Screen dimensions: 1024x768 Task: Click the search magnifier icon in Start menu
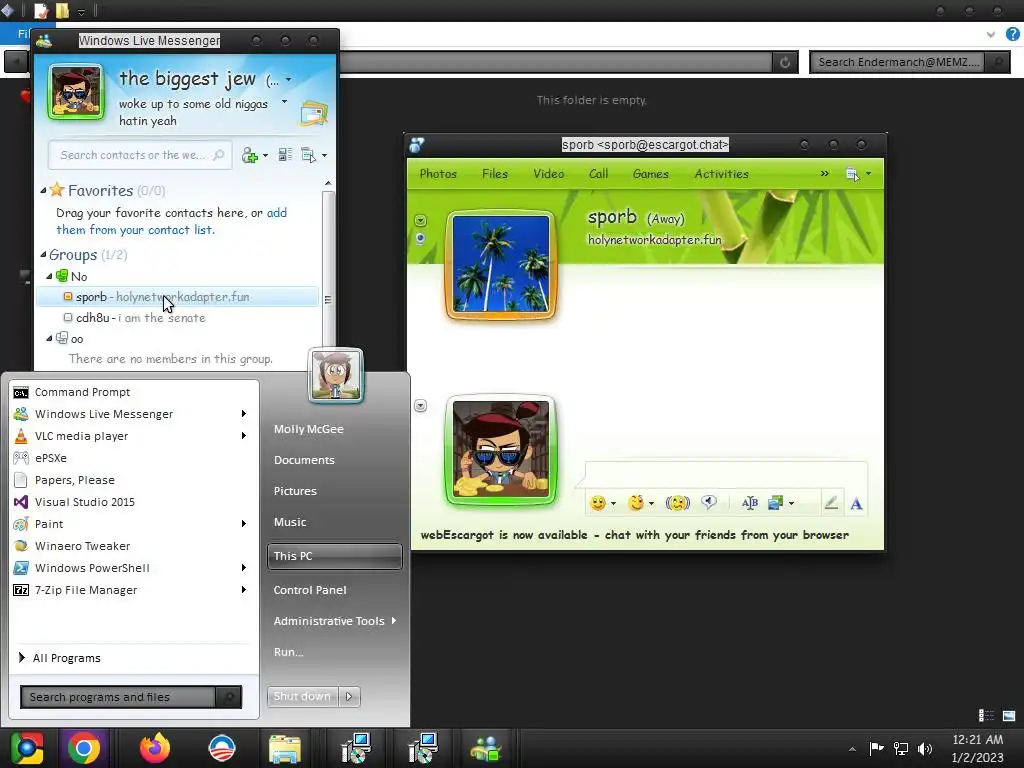tap(229, 697)
